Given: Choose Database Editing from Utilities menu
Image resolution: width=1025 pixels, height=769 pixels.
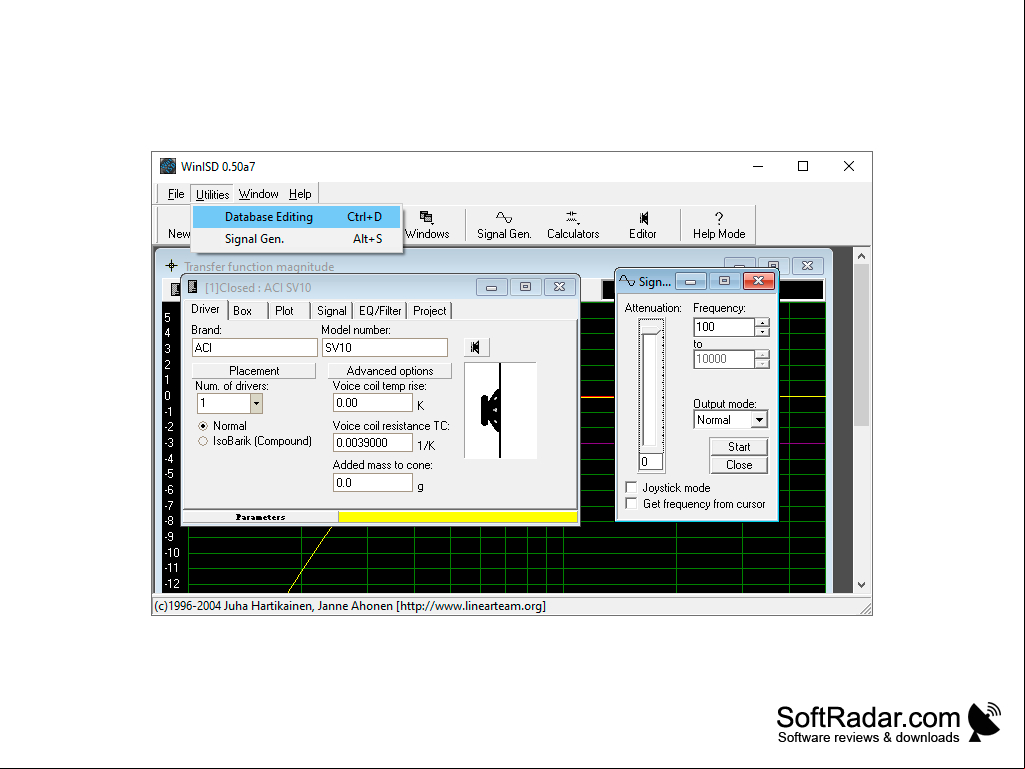Looking at the screenshot, I should 296,217.
